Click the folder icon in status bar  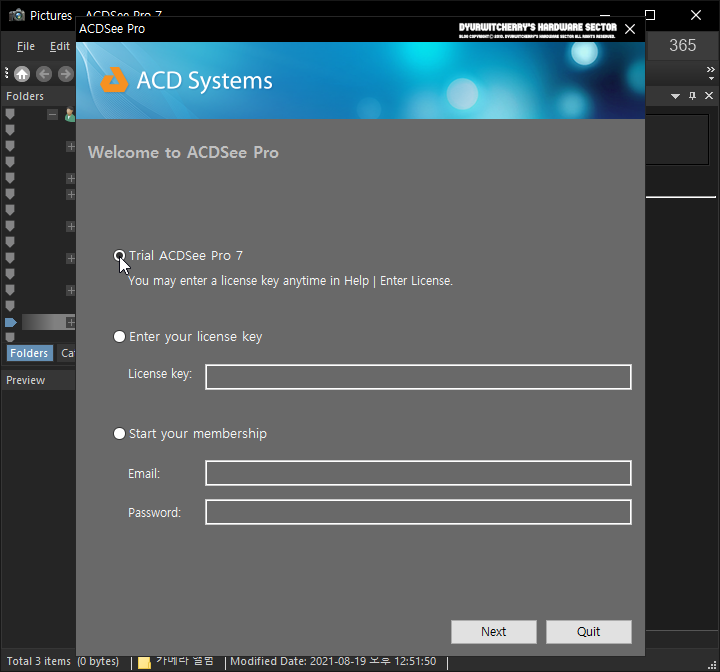point(144,662)
